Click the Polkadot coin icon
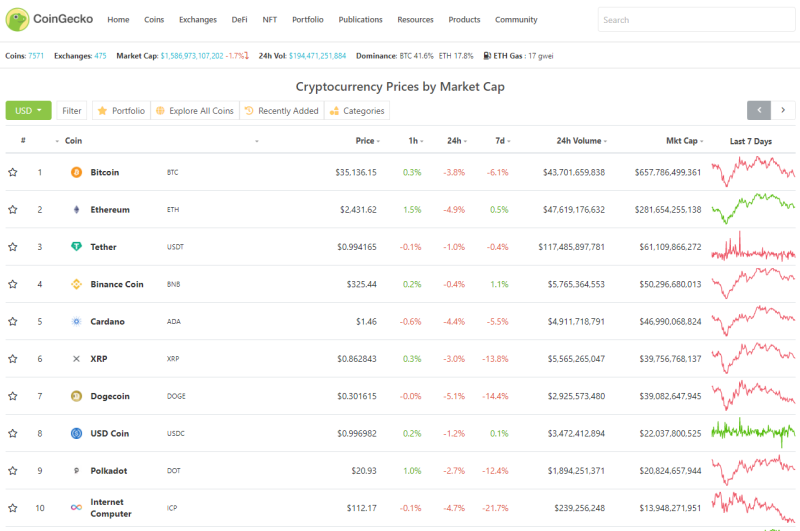Screen dimensions: 800x531 click(76, 470)
